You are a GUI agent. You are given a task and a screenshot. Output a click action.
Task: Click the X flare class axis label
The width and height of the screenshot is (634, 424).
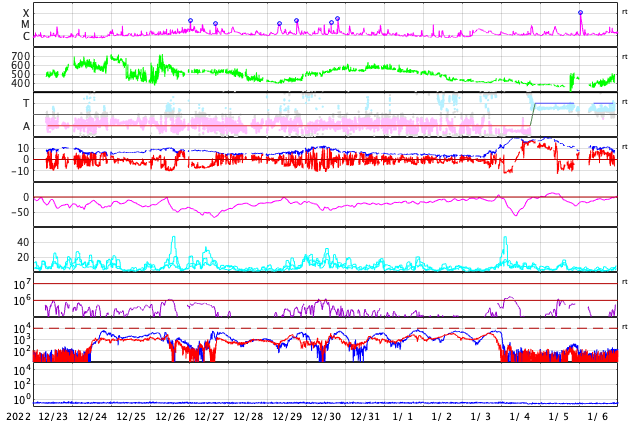[x=26, y=13]
